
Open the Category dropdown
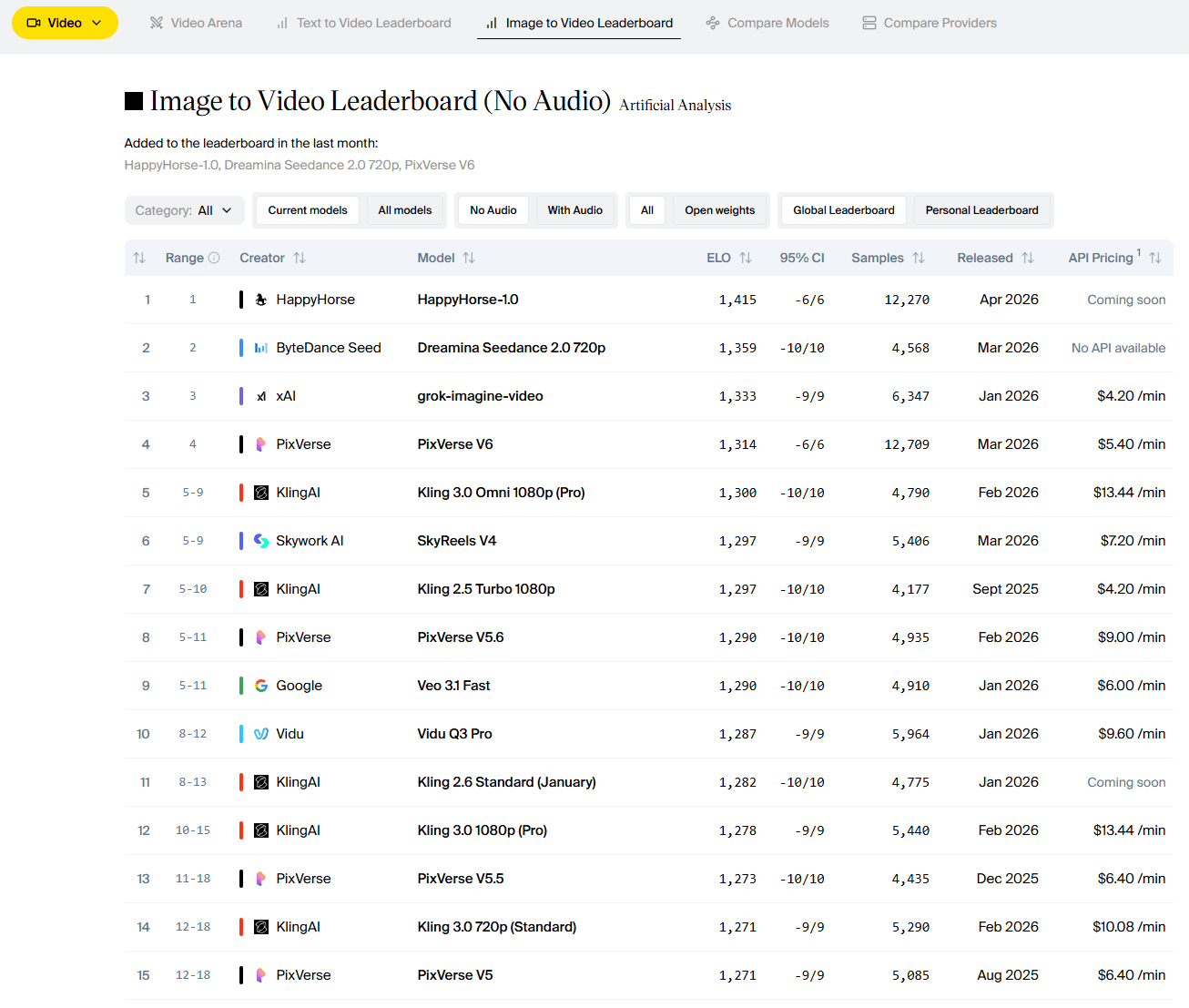tap(184, 209)
